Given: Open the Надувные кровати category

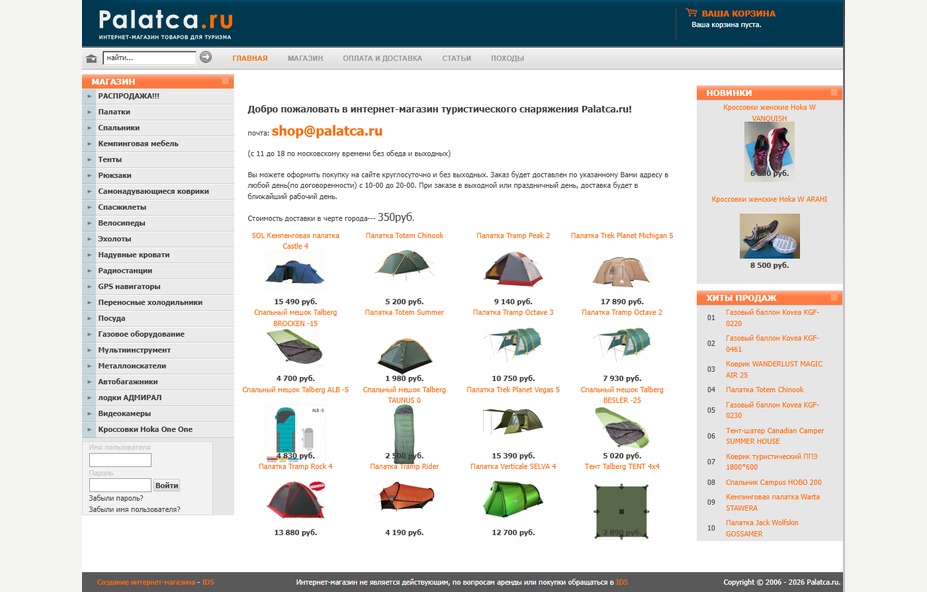Looking at the screenshot, I should coord(134,255).
